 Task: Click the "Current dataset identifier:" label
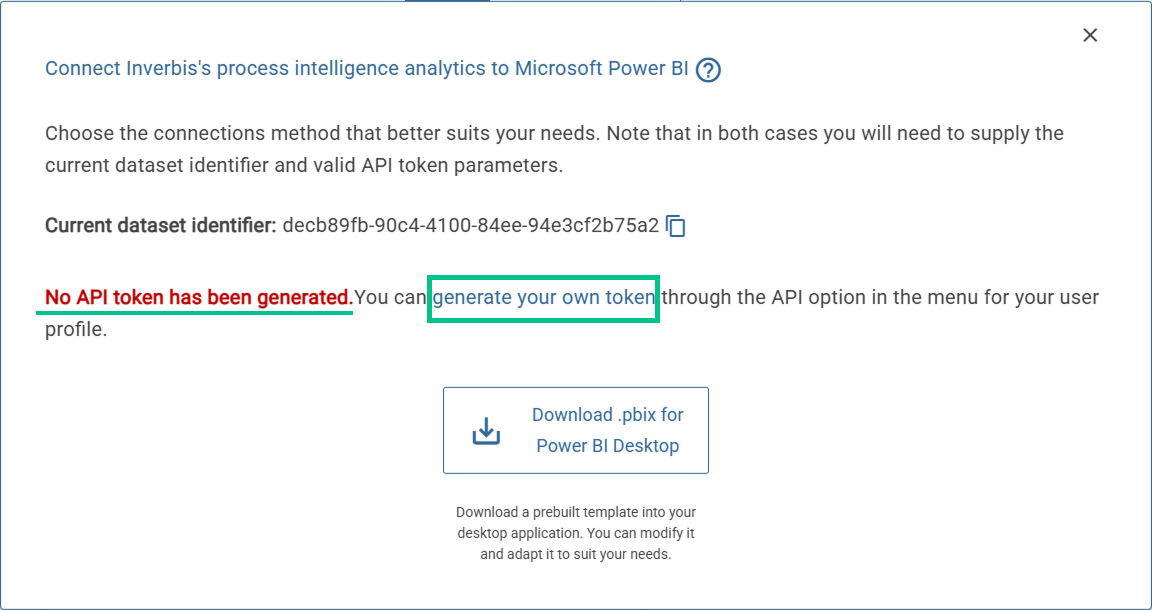(160, 225)
